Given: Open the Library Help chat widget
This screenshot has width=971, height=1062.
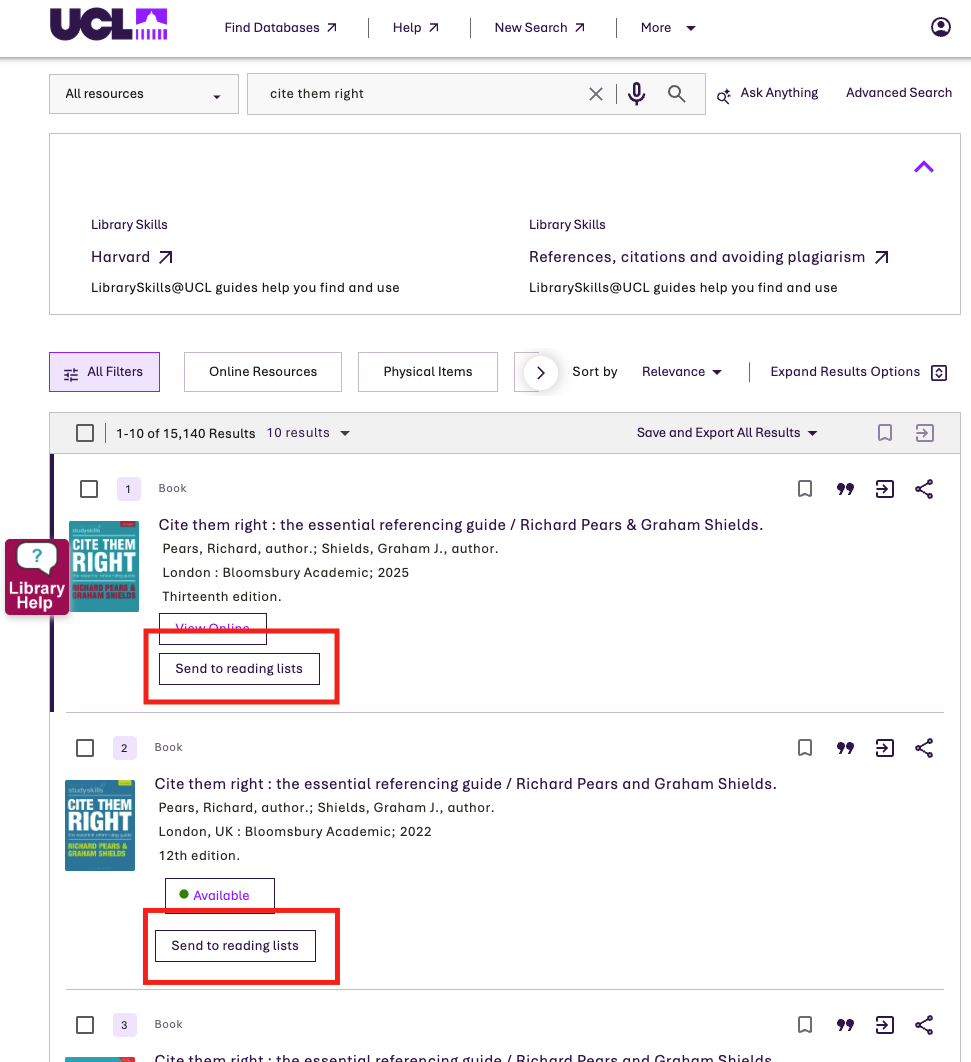Looking at the screenshot, I should 37,577.
